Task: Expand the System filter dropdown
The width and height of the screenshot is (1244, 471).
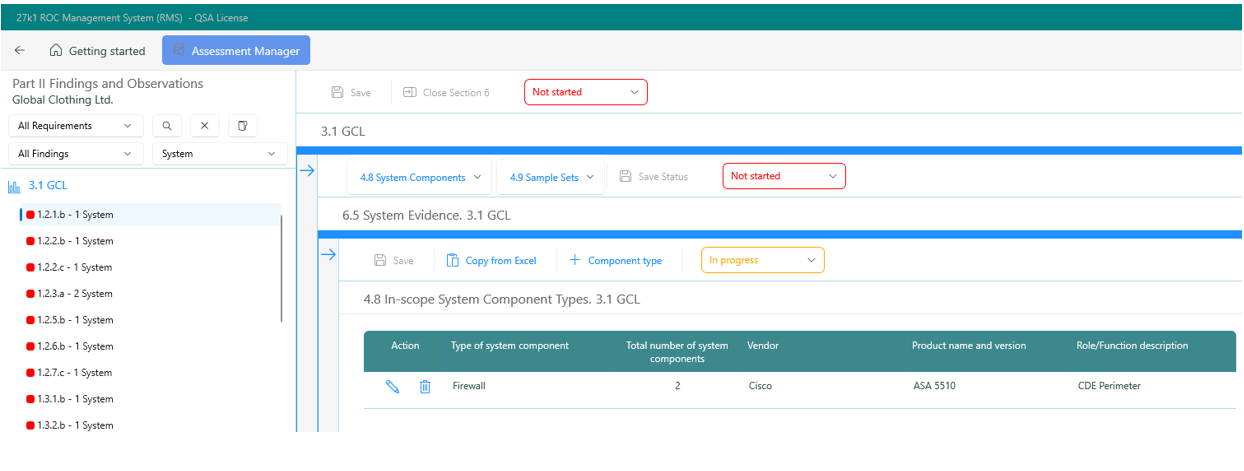Action: pos(219,154)
